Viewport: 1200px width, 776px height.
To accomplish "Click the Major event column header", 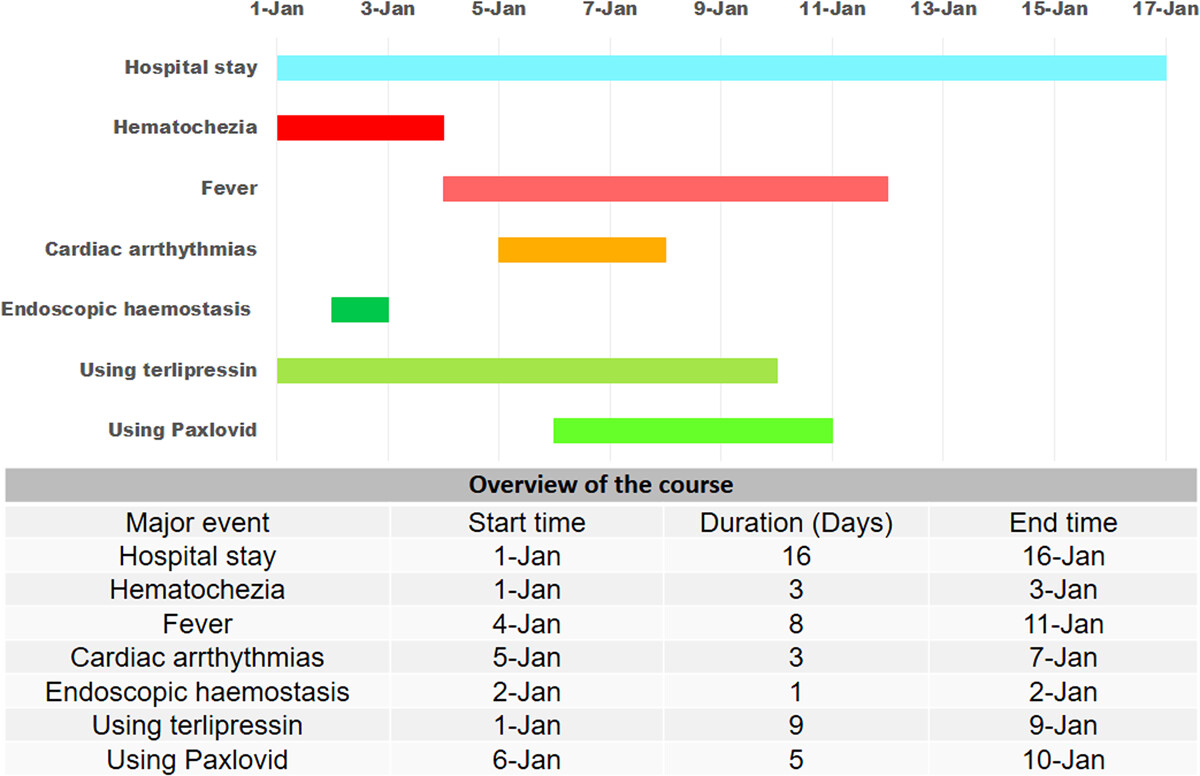I will click(197, 523).
